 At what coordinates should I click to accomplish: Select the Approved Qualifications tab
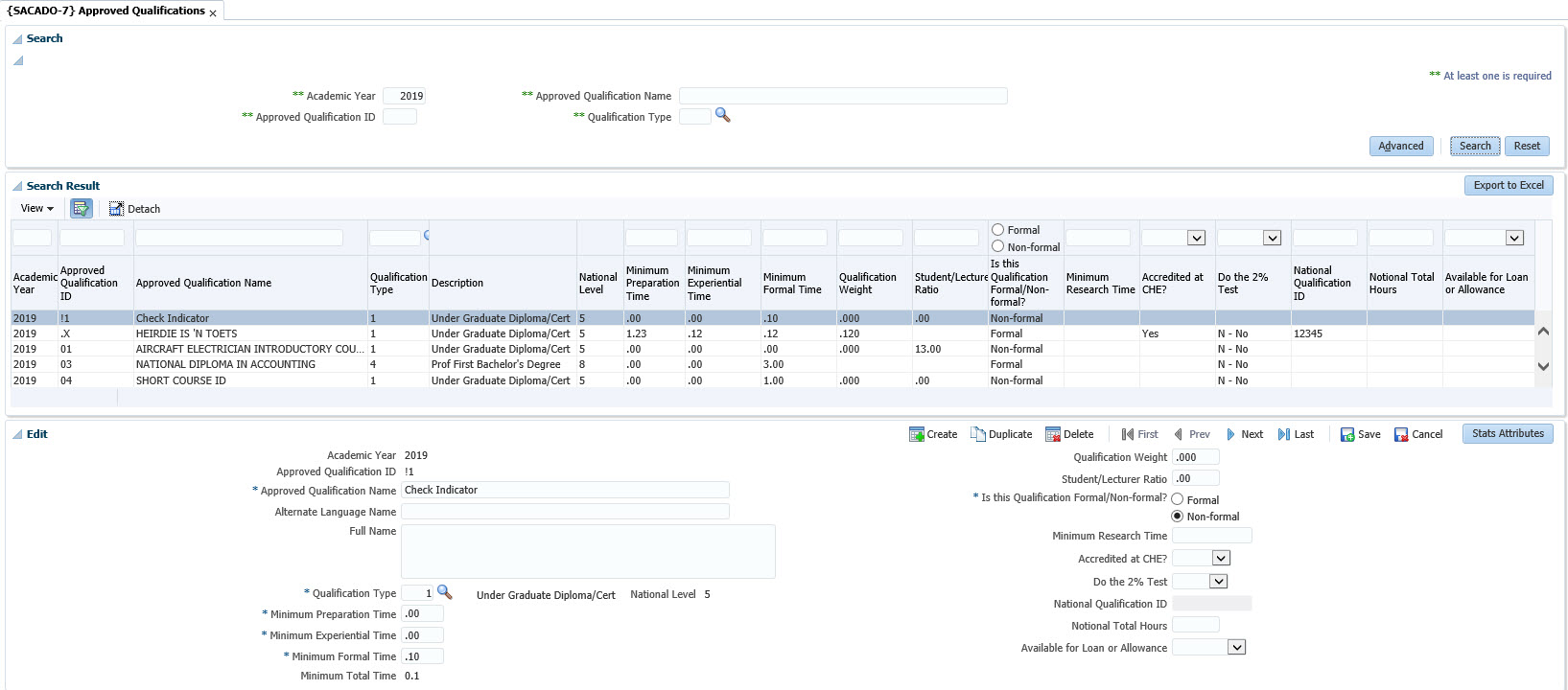point(105,11)
